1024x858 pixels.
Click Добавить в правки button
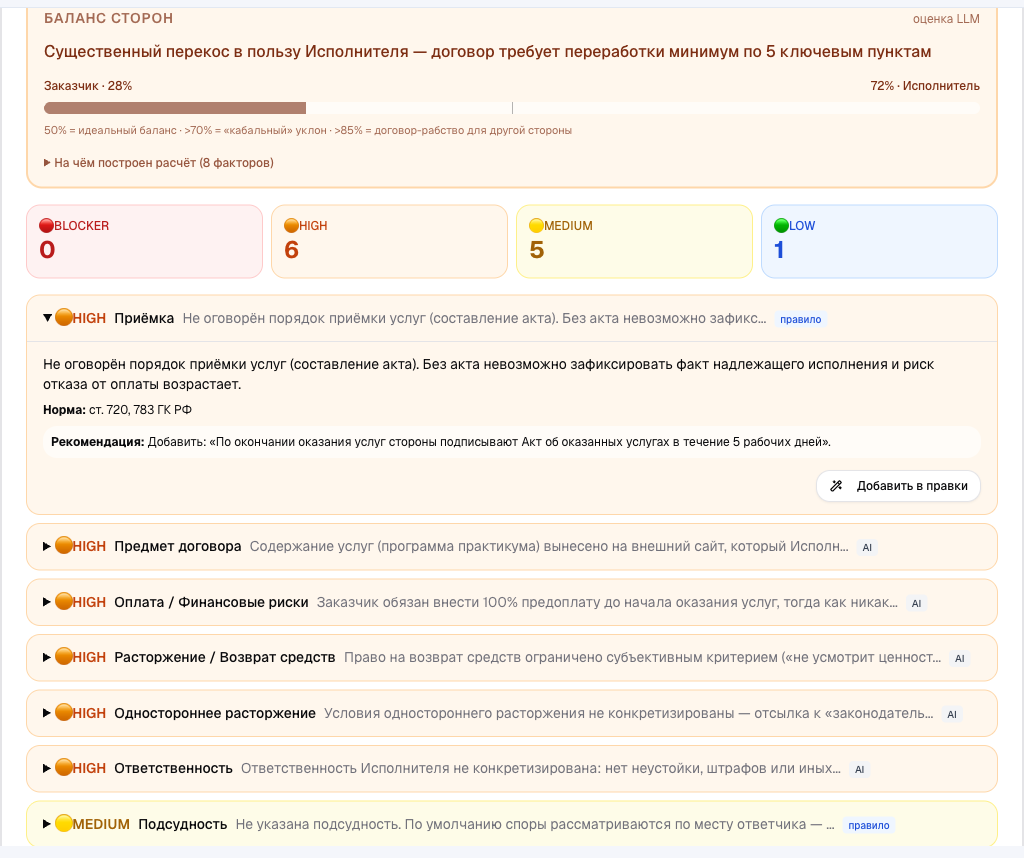pos(898,486)
